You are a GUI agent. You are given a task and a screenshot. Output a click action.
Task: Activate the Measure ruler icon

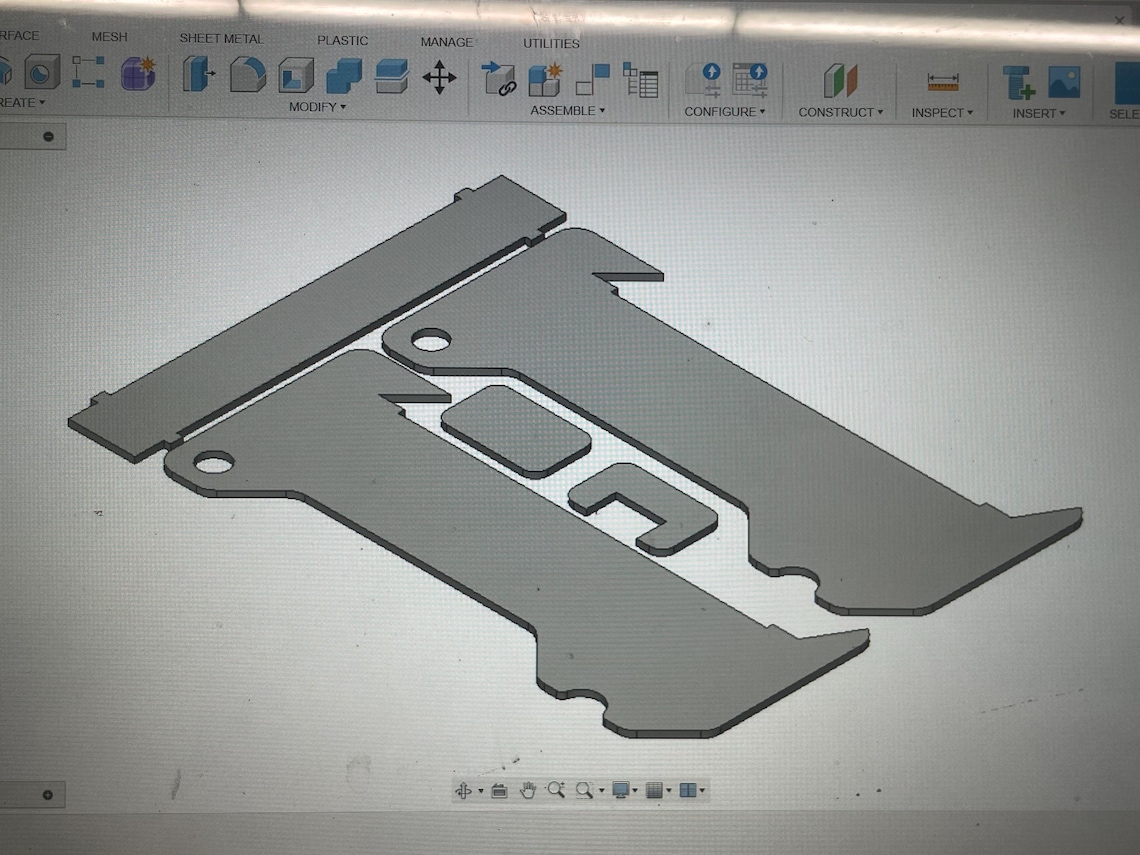(x=943, y=82)
